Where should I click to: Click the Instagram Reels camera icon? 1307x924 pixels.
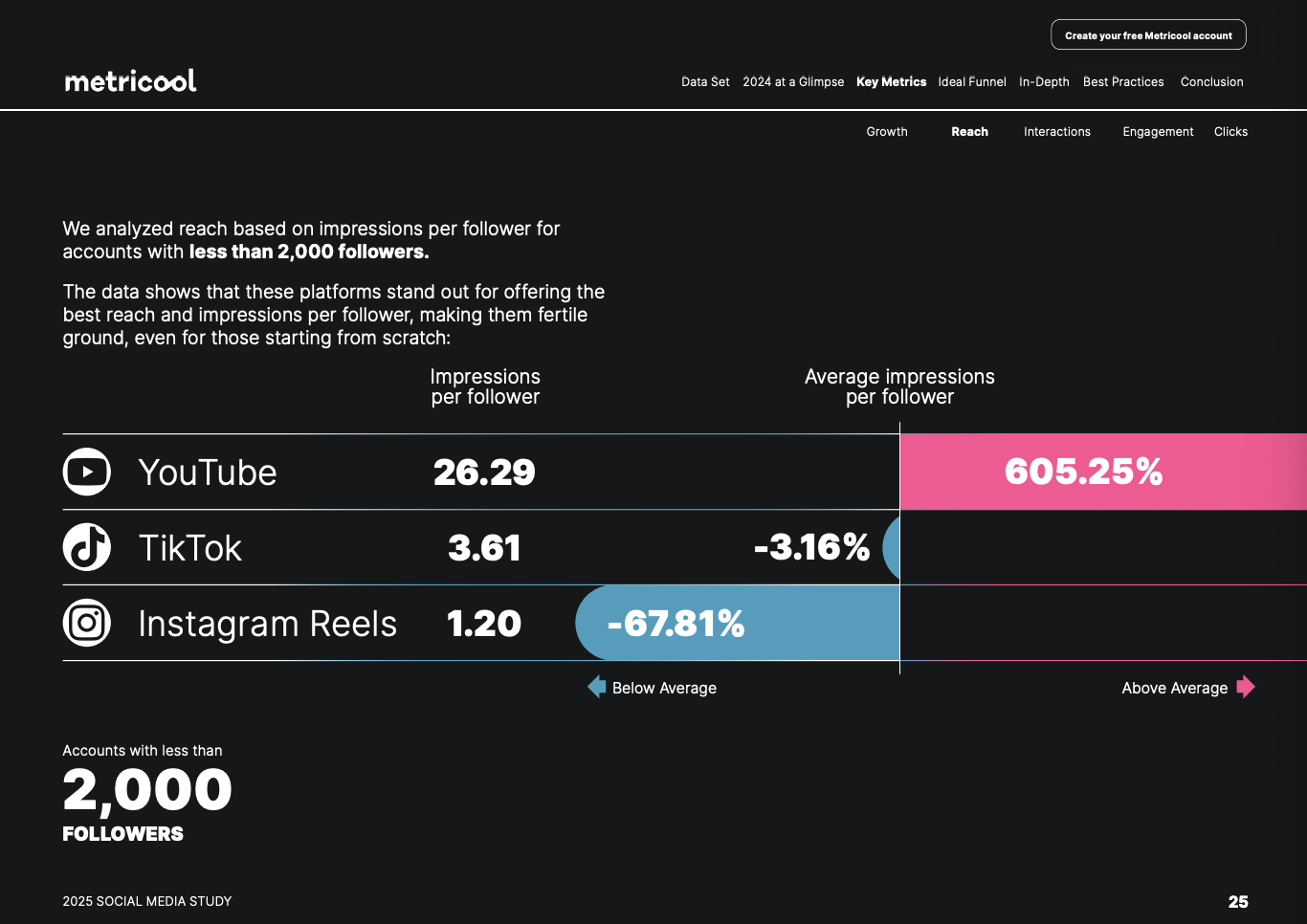click(x=87, y=624)
